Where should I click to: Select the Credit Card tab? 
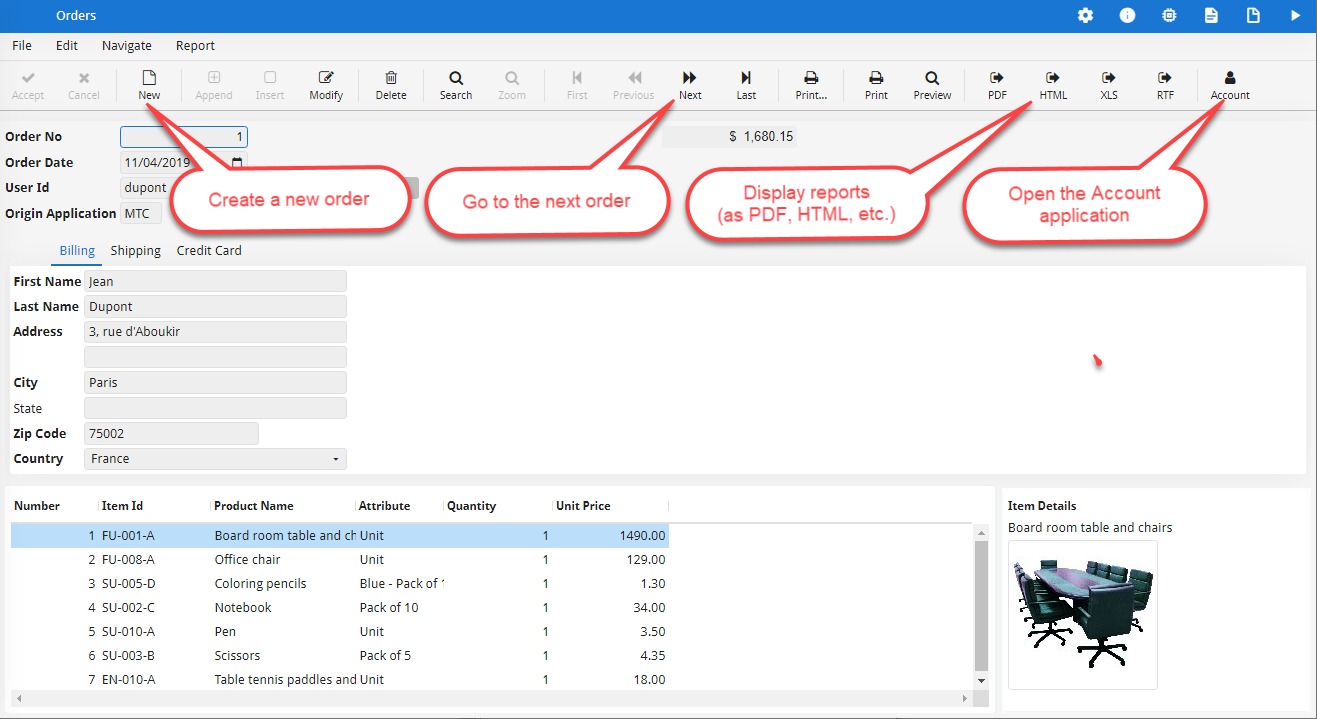tap(208, 250)
